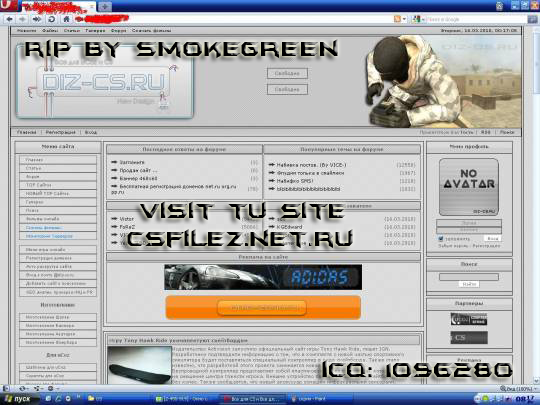Open Галерея in the site sidebar
The width and height of the screenshot is (540, 405).
58,202
